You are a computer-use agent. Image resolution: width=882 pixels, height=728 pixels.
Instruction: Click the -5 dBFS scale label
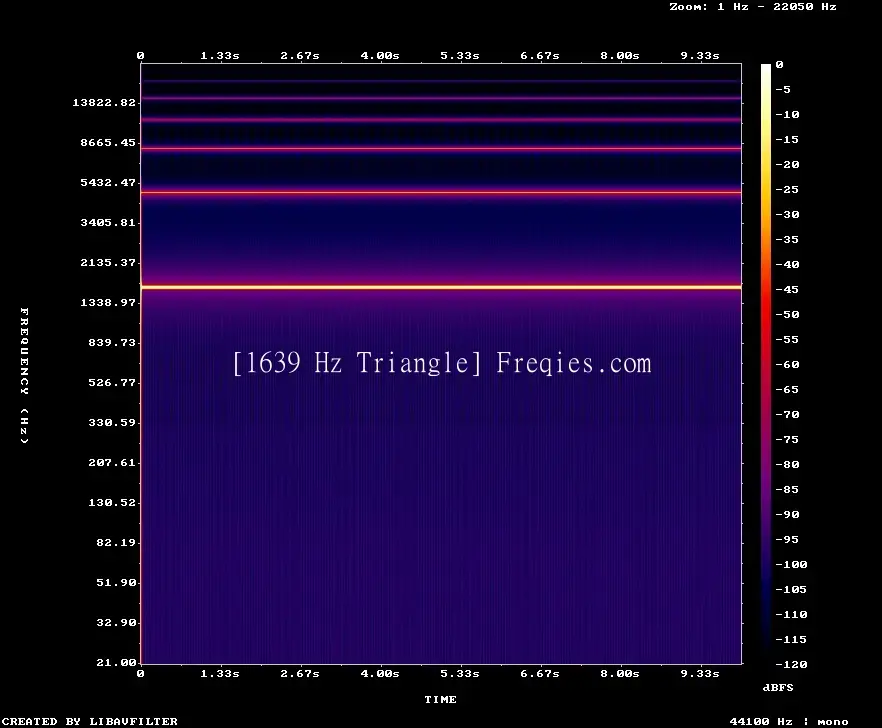783,89
